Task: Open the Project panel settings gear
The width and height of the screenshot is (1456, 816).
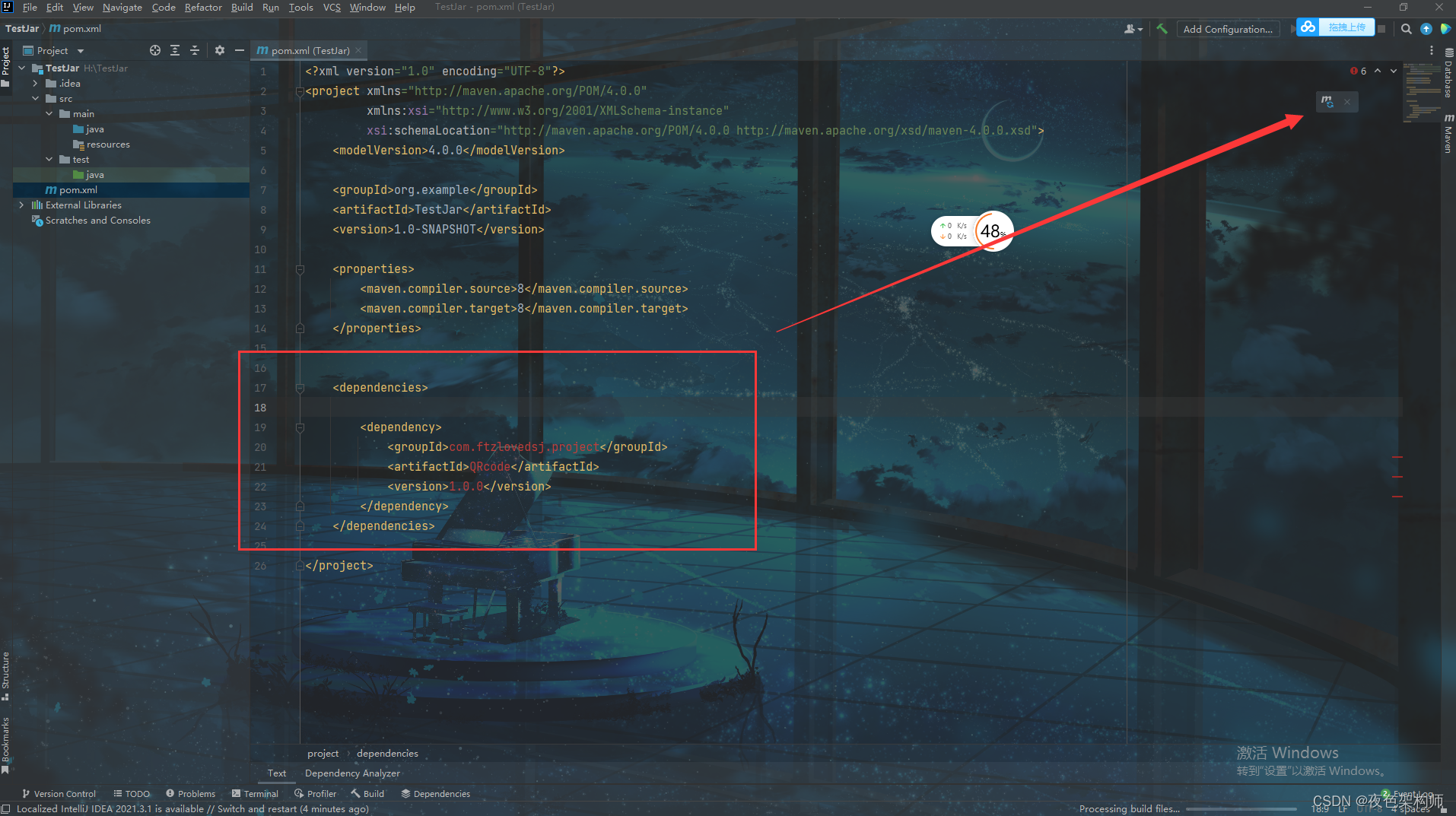Action: (x=220, y=50)
